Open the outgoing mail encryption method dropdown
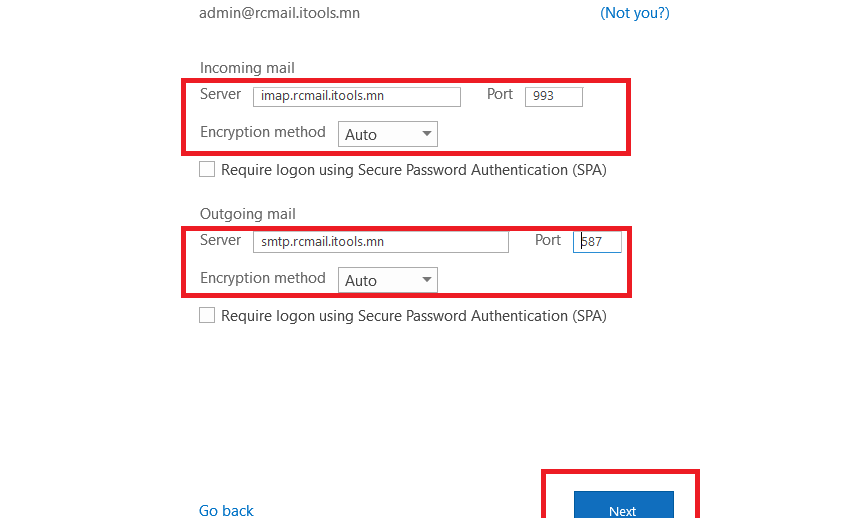 click(x=388, y=280)
